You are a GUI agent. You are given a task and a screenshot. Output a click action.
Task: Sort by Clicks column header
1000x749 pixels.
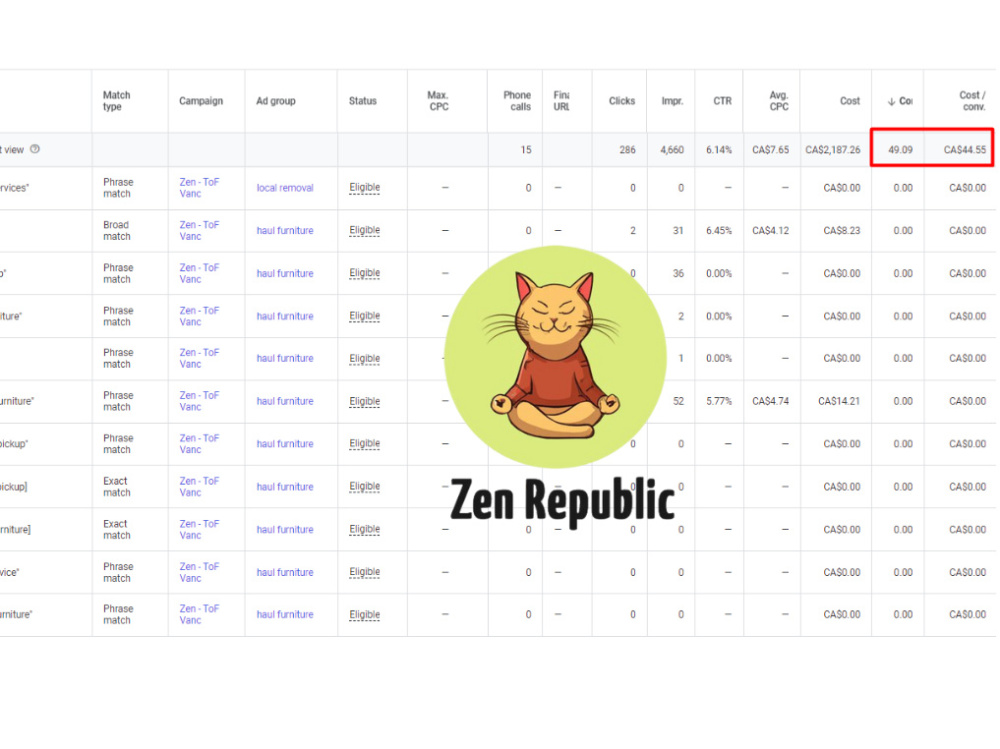click(622, 101)
